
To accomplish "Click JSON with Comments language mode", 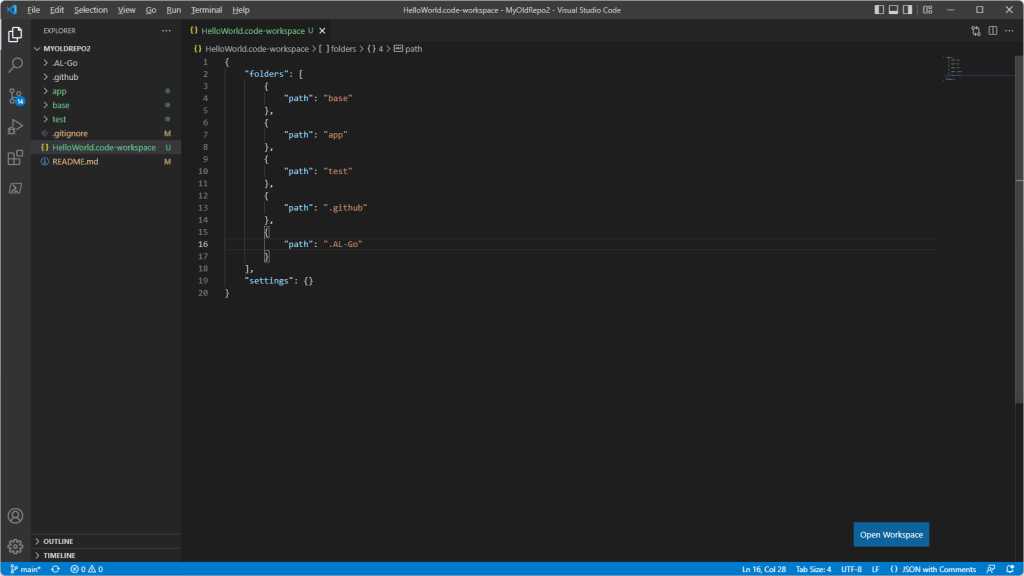I will click(937, 569).
